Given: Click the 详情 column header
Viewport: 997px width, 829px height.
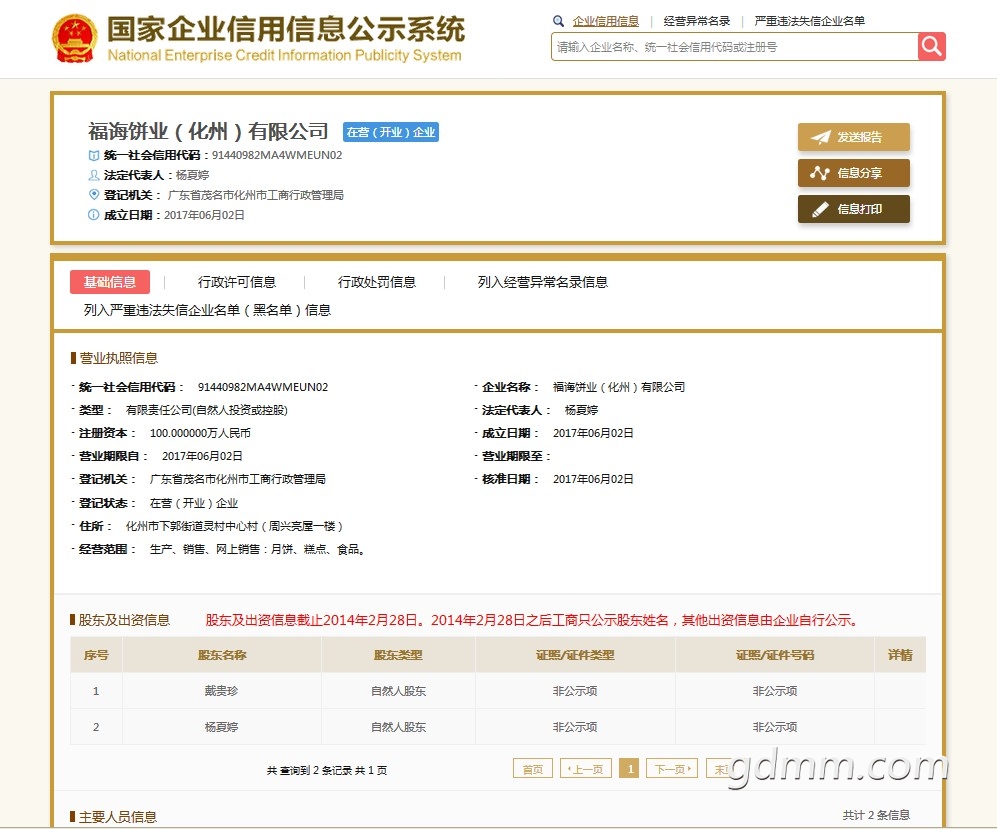Looking at the screenshot, I should click(900, 655).
